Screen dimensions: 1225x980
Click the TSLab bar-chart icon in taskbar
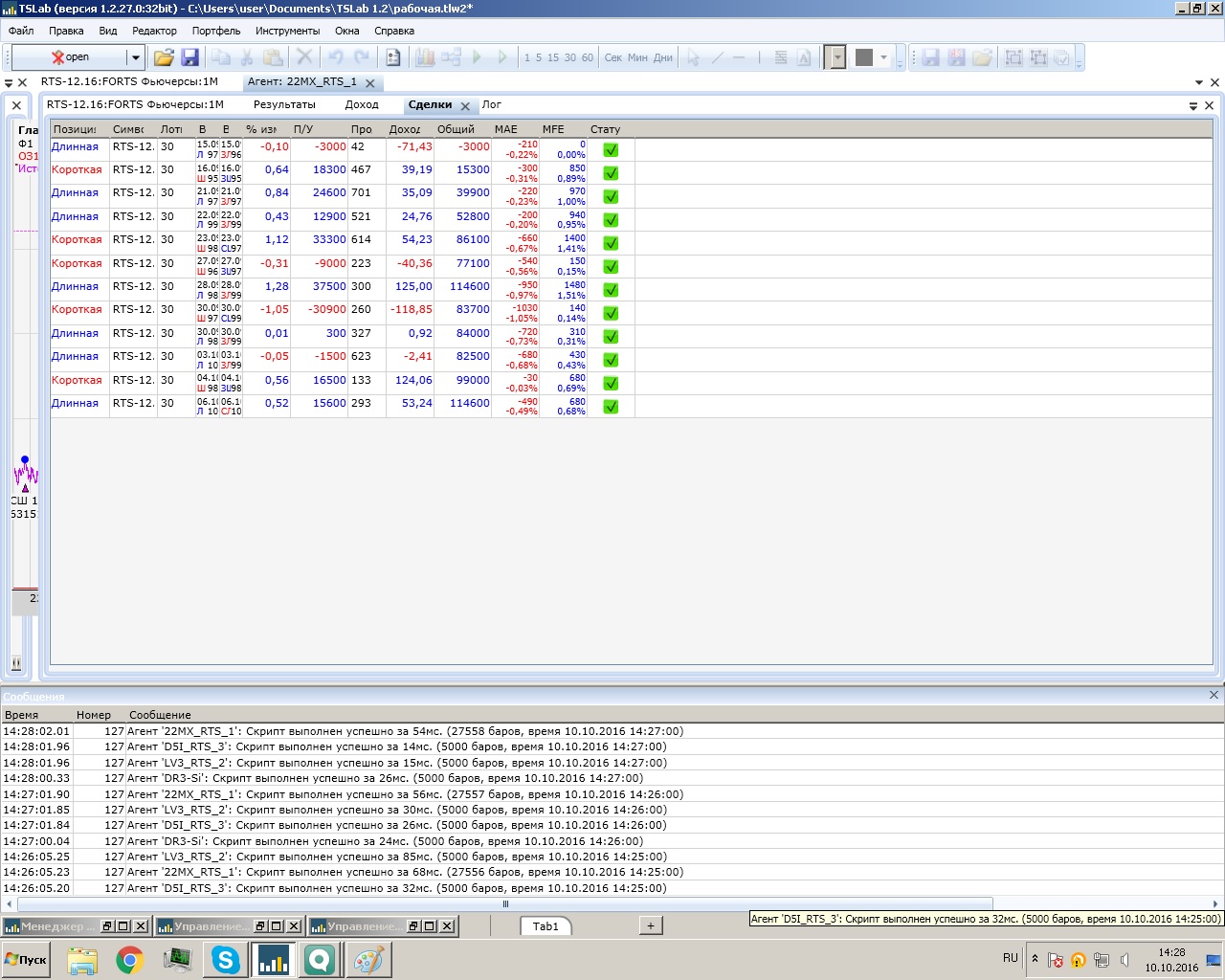pos(274,959)
